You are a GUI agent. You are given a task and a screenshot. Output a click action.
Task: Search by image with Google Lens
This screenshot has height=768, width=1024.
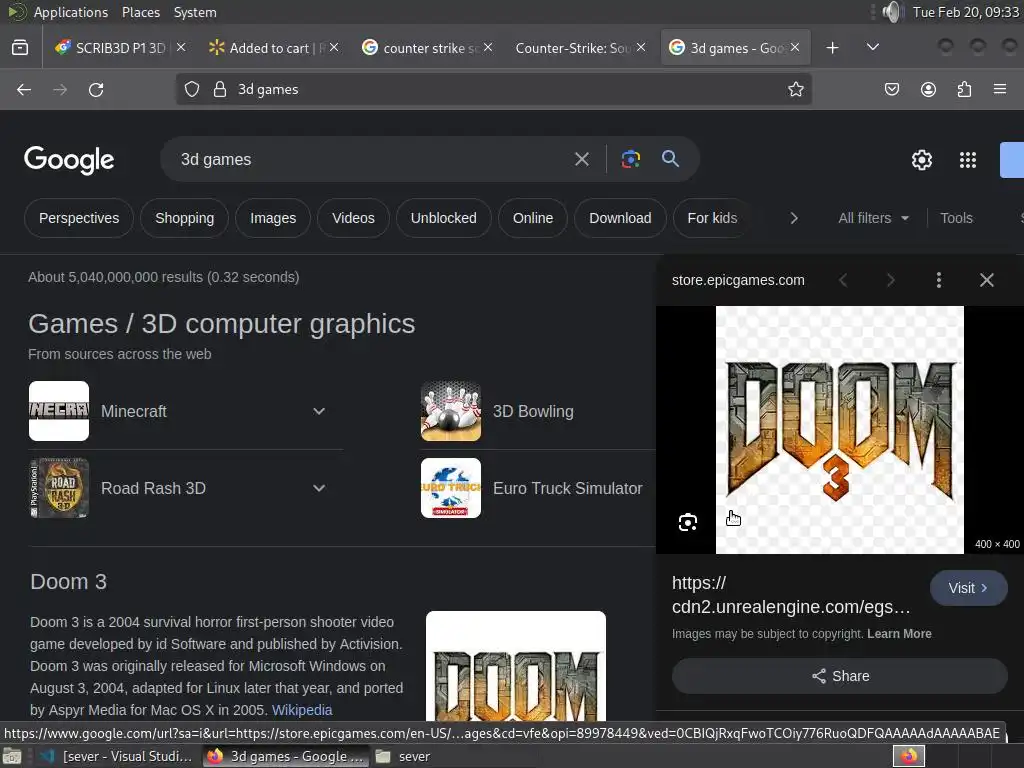point(630,159)
